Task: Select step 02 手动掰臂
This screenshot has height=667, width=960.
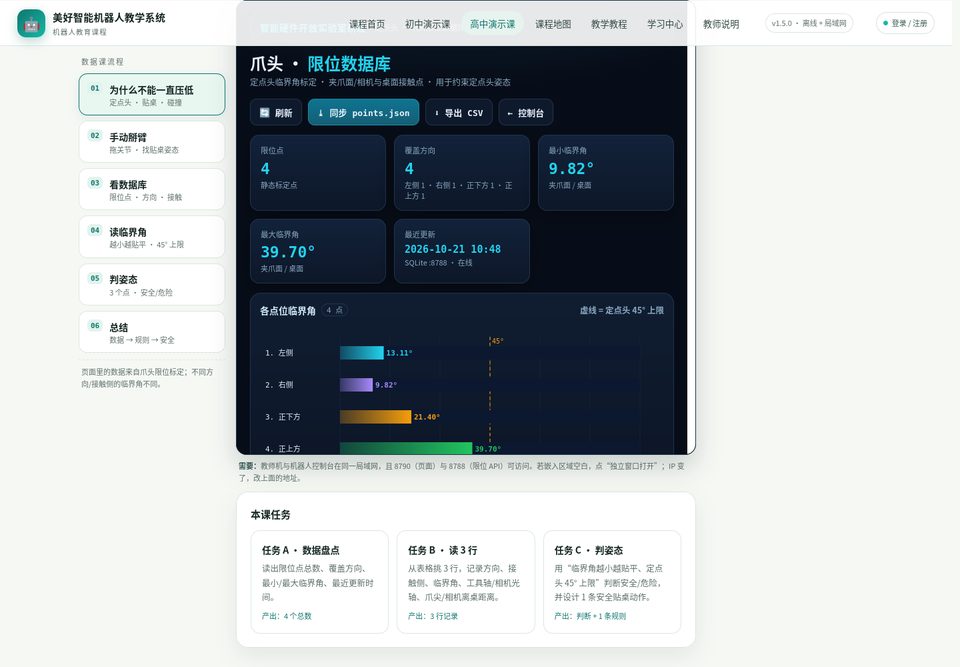Action: (x=152, y=141)
